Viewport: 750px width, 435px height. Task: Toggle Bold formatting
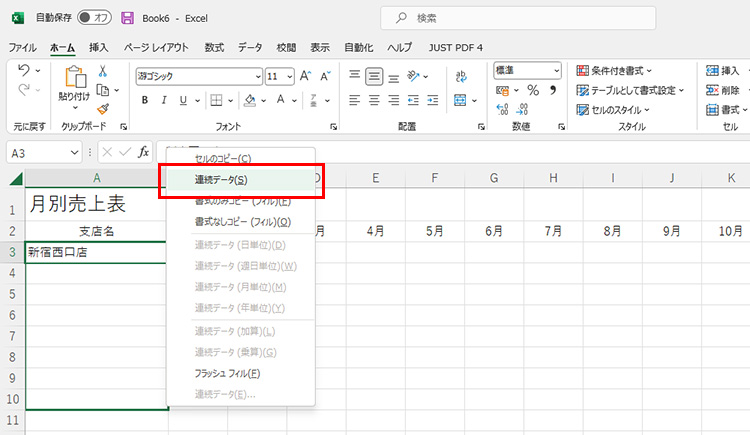click(x=145, y=100)
